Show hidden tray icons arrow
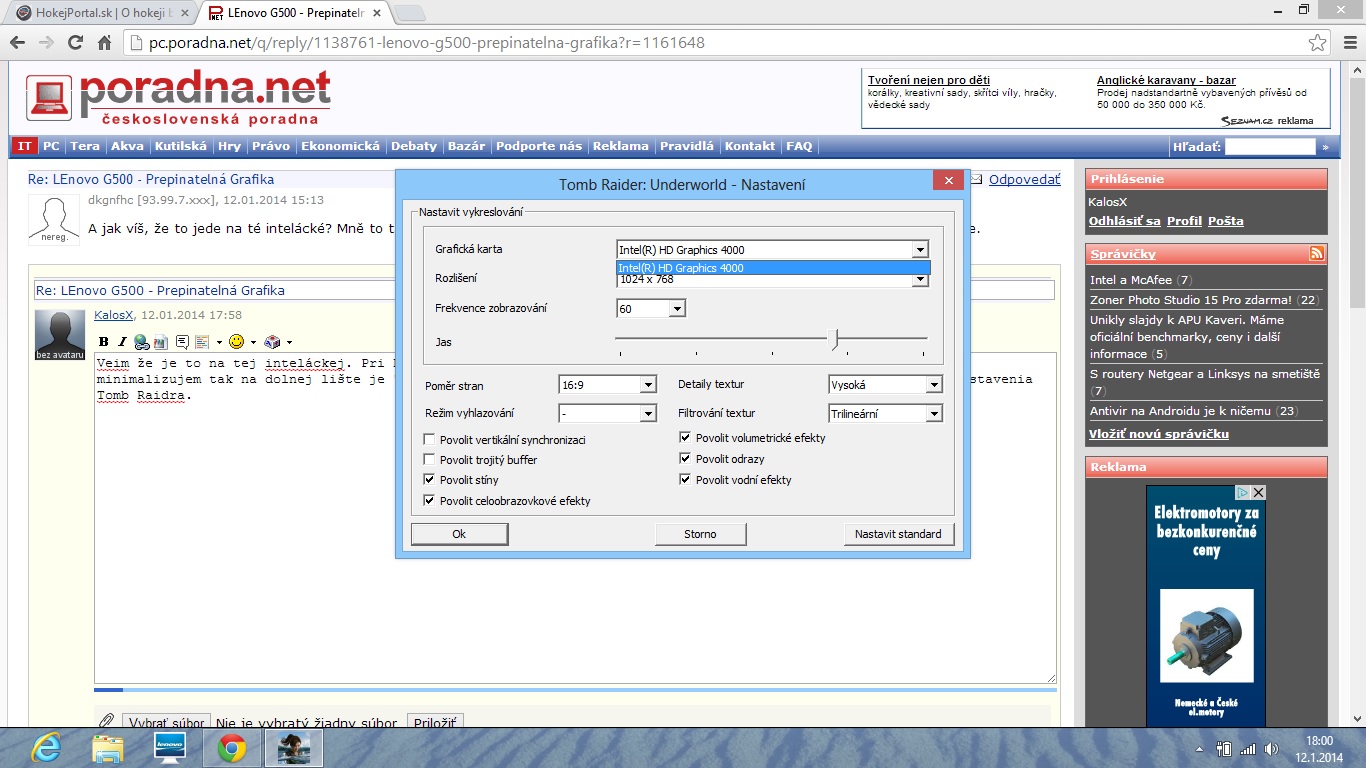Viewport: 1366px width, 768px height. click(1200, 749)
